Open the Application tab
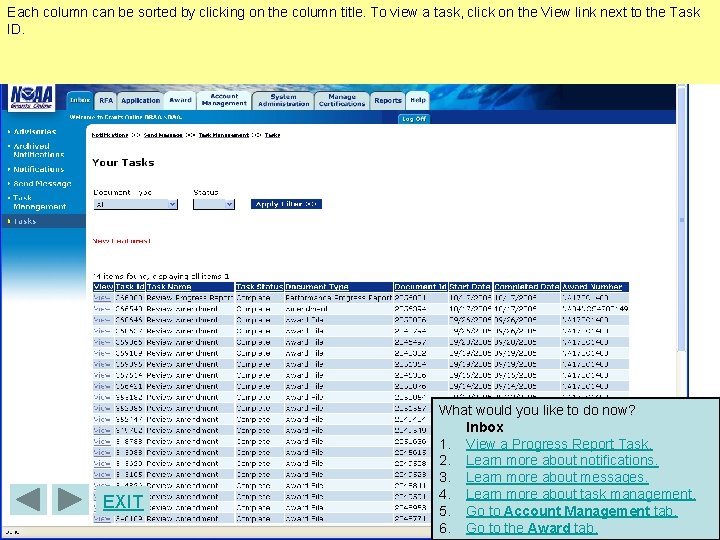This screenshot has height=540, width=720. click(140, 101)
